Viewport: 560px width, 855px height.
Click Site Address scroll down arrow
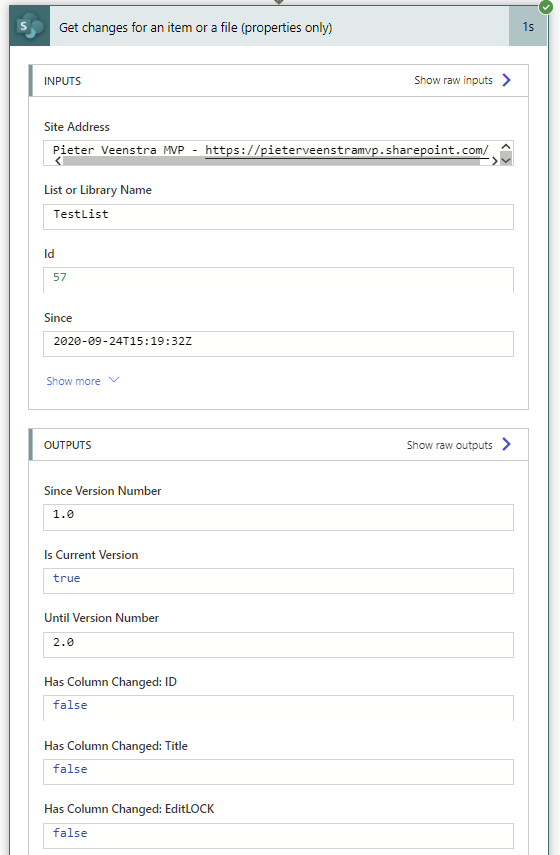coord(506,160)
